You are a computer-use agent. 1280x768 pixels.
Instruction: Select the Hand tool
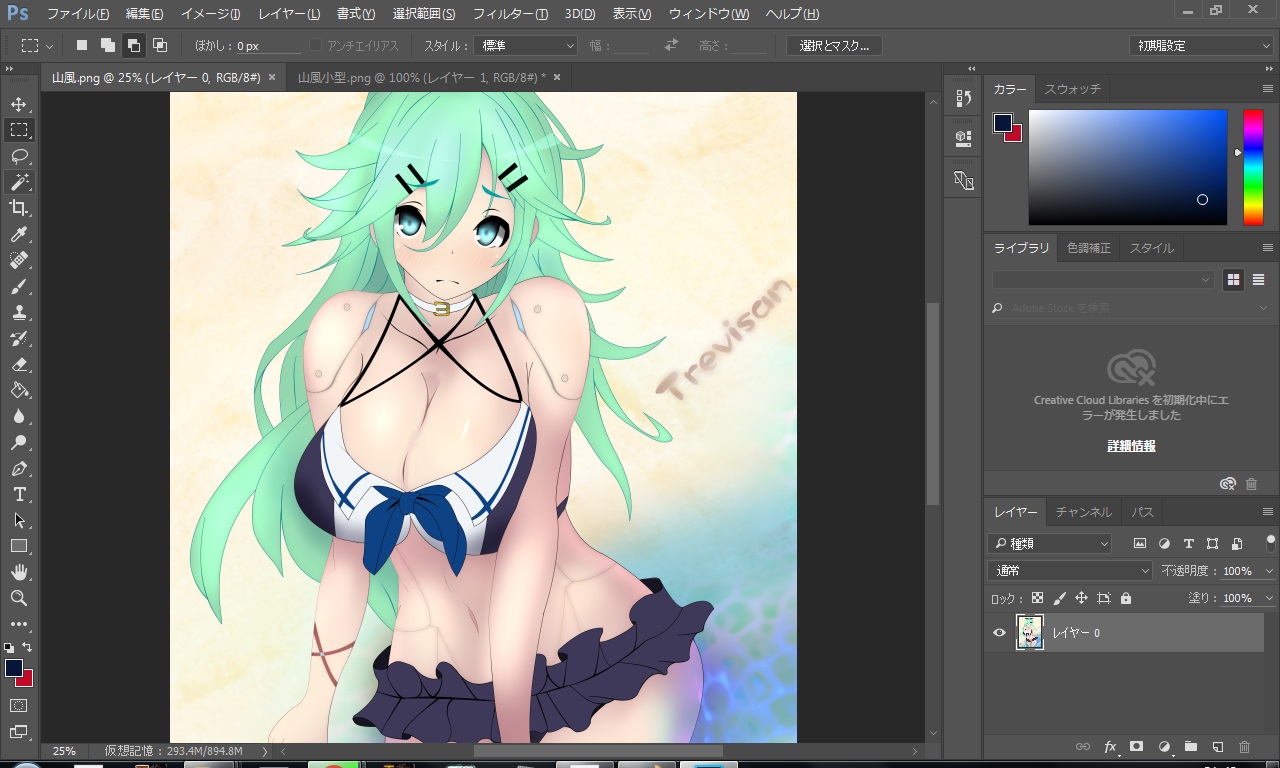pyautogui.click(x=19, y=572)
